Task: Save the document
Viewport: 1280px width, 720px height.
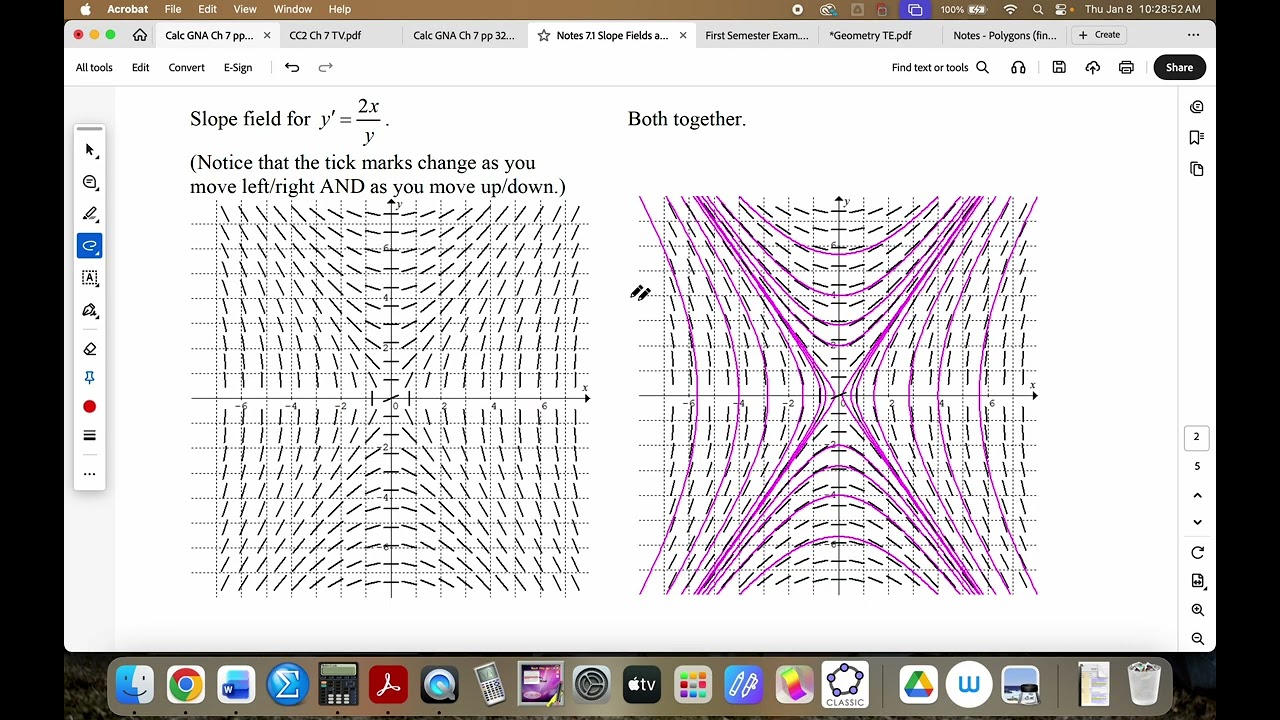Action: [1059, 67]
